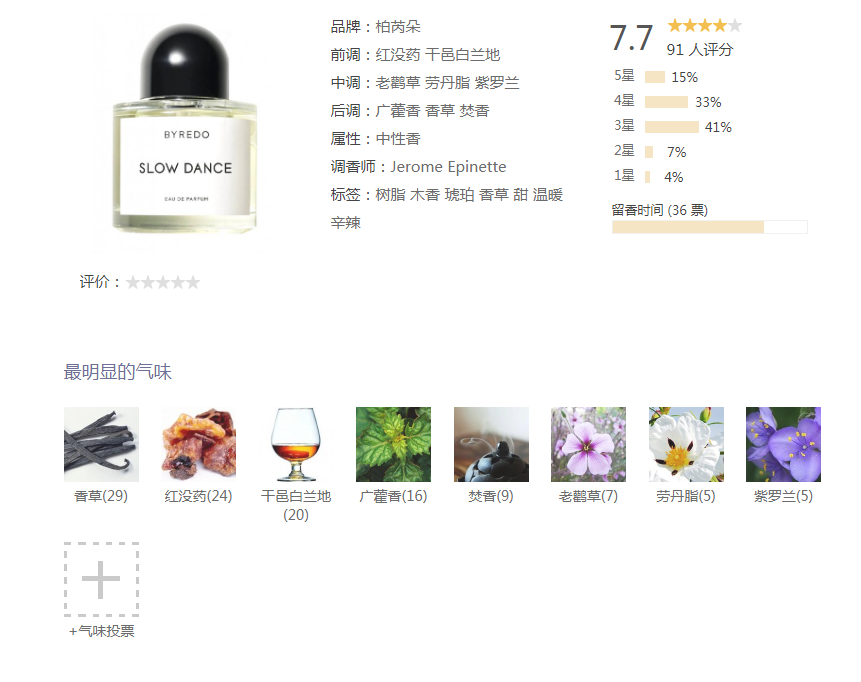Open the 紫罗兰 violet flower image

pyautogui.click(x=783, y=444)
